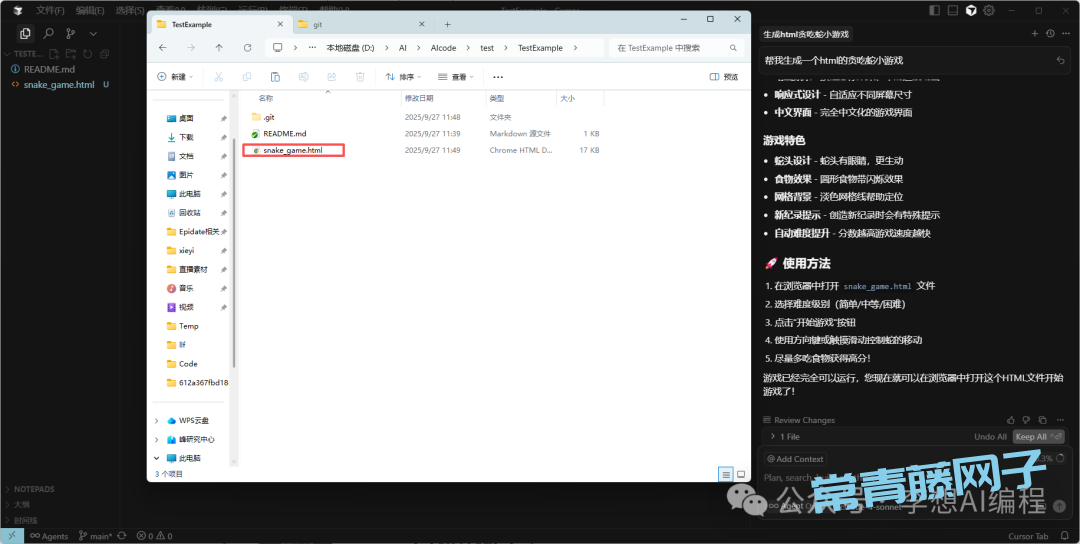Click the Cursor settings gear icon

click(x=988, y=10)
